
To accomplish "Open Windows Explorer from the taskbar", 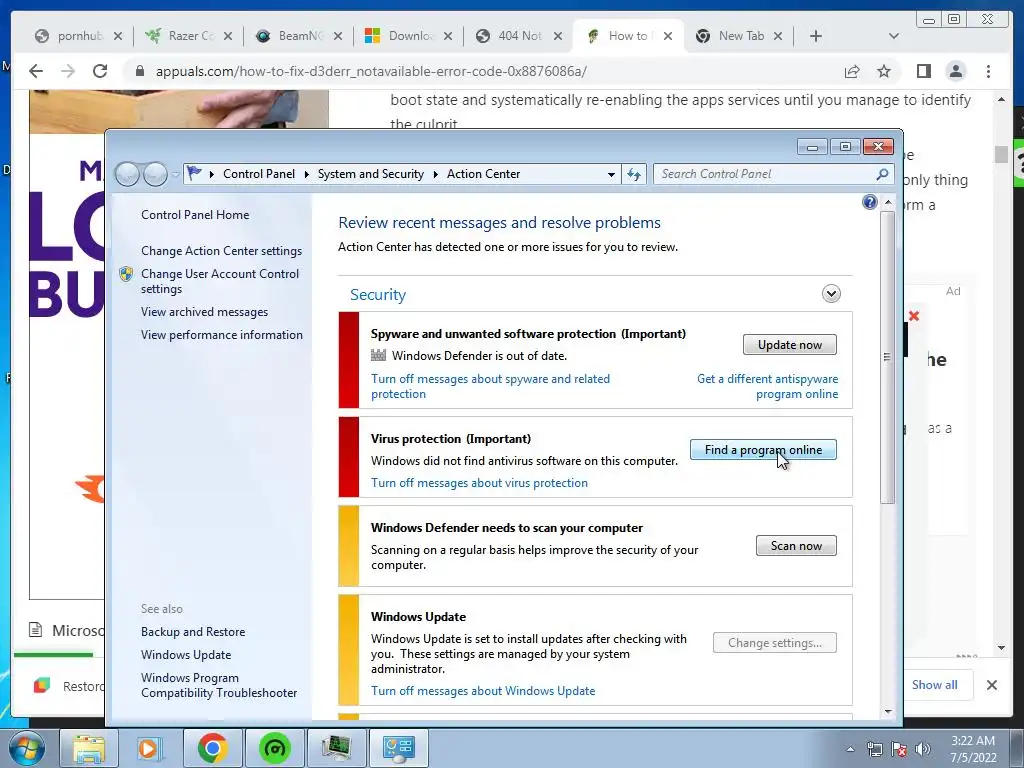I will pos(88,748).
